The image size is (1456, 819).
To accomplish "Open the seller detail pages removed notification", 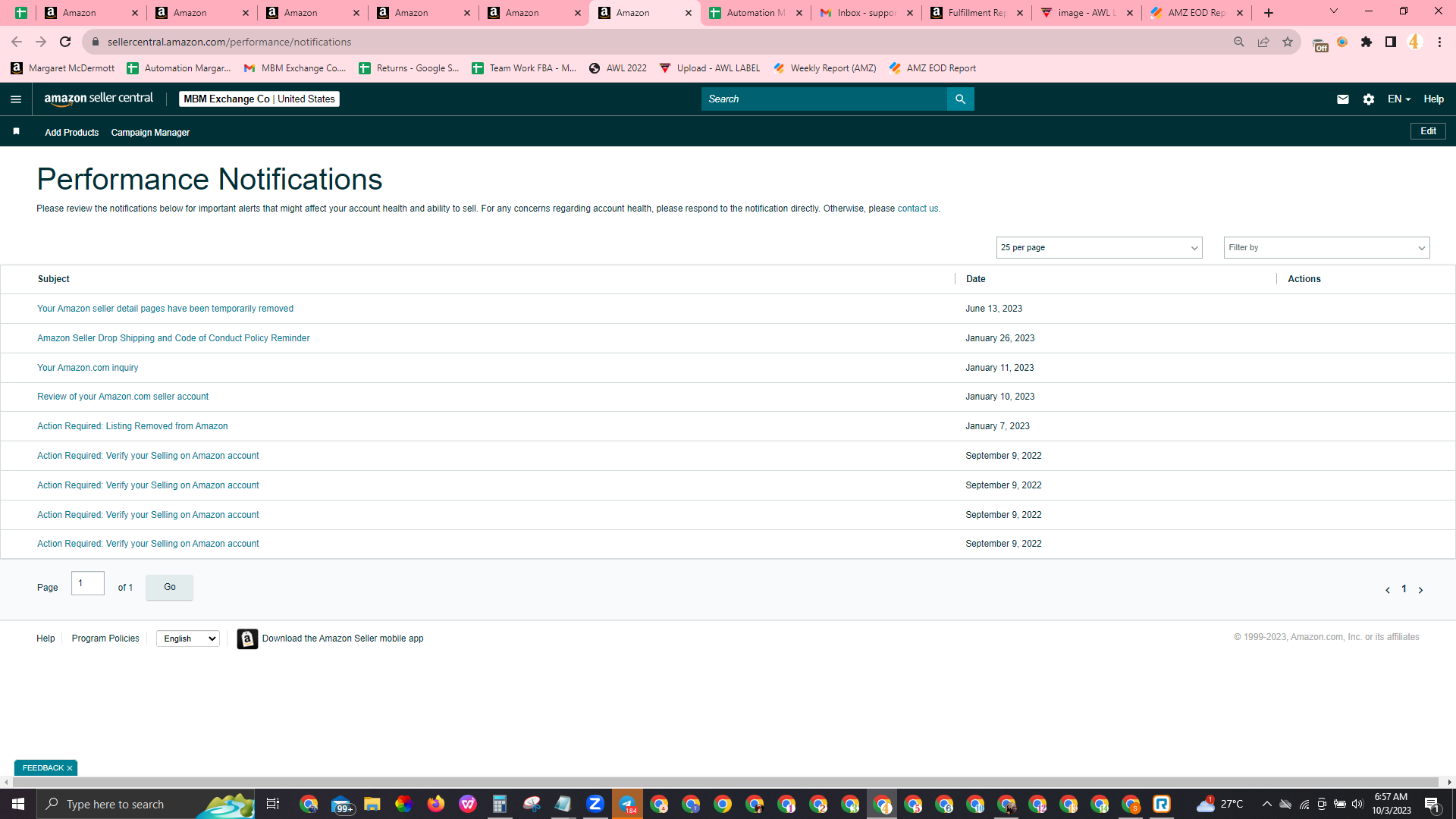I will 165,309.
